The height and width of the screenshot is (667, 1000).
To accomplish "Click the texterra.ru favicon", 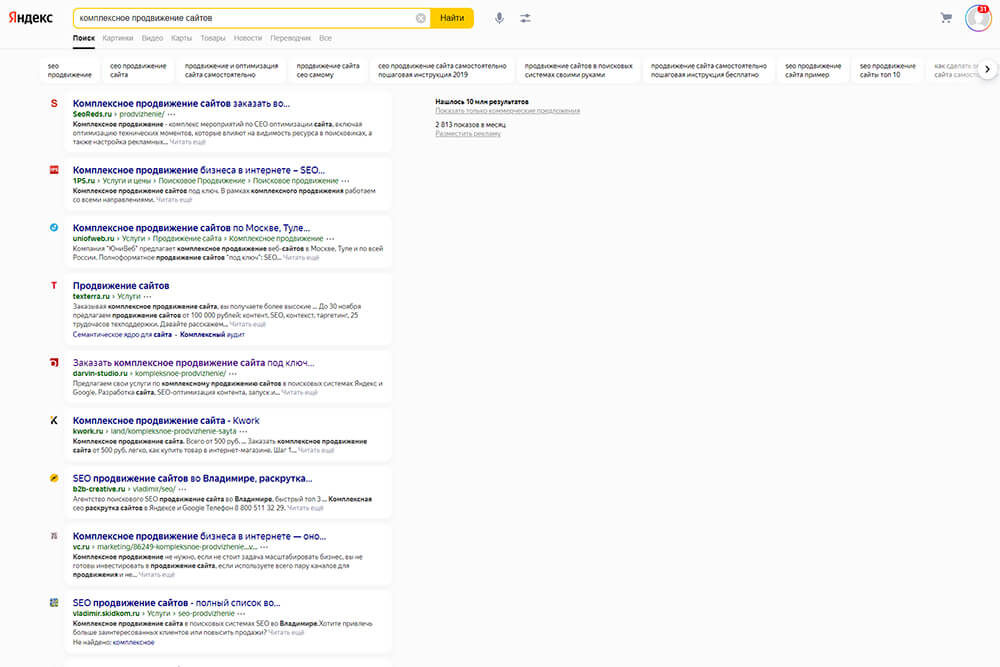I will [54, 286].
